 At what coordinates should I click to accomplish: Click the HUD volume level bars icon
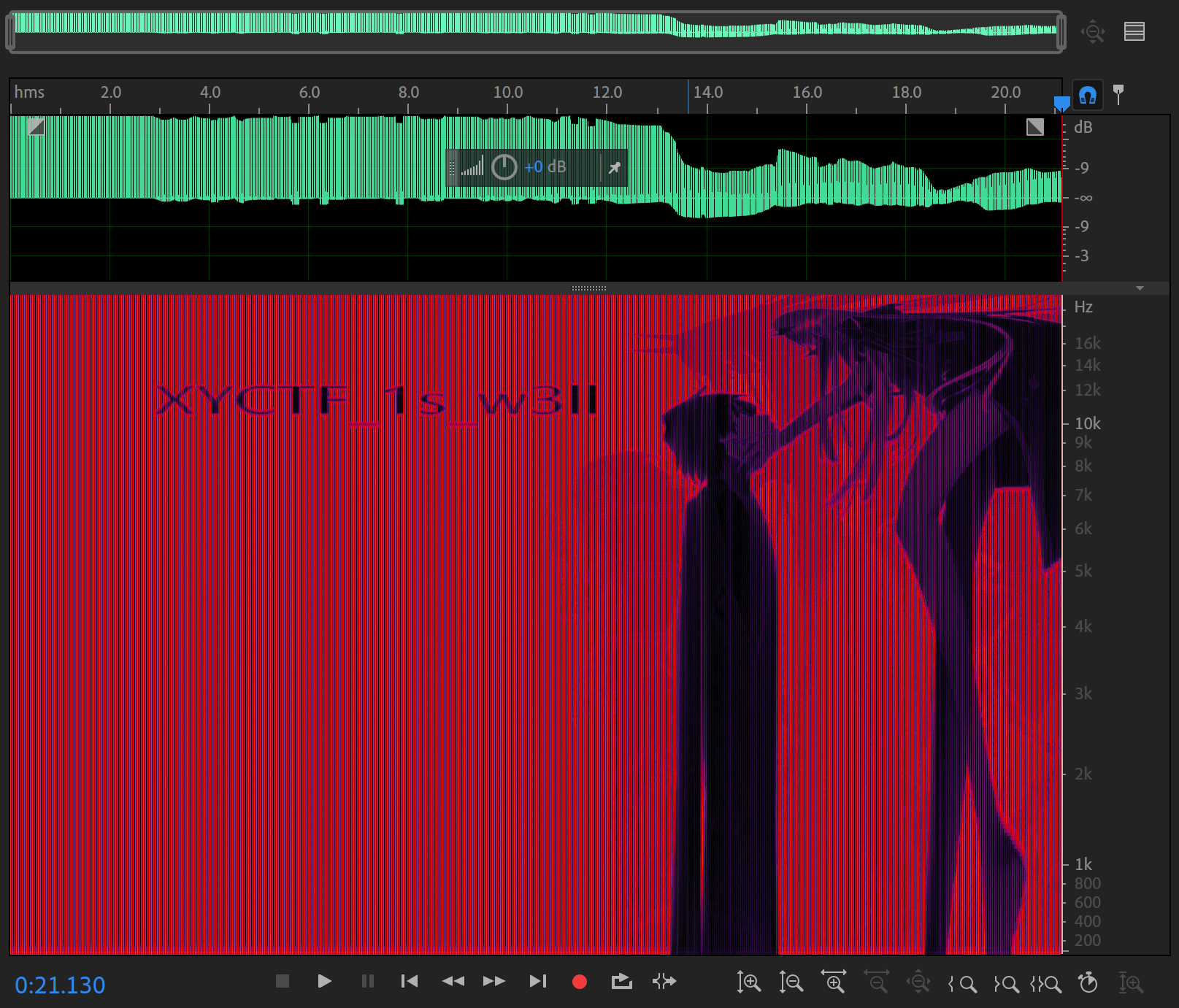pos(472,166)
